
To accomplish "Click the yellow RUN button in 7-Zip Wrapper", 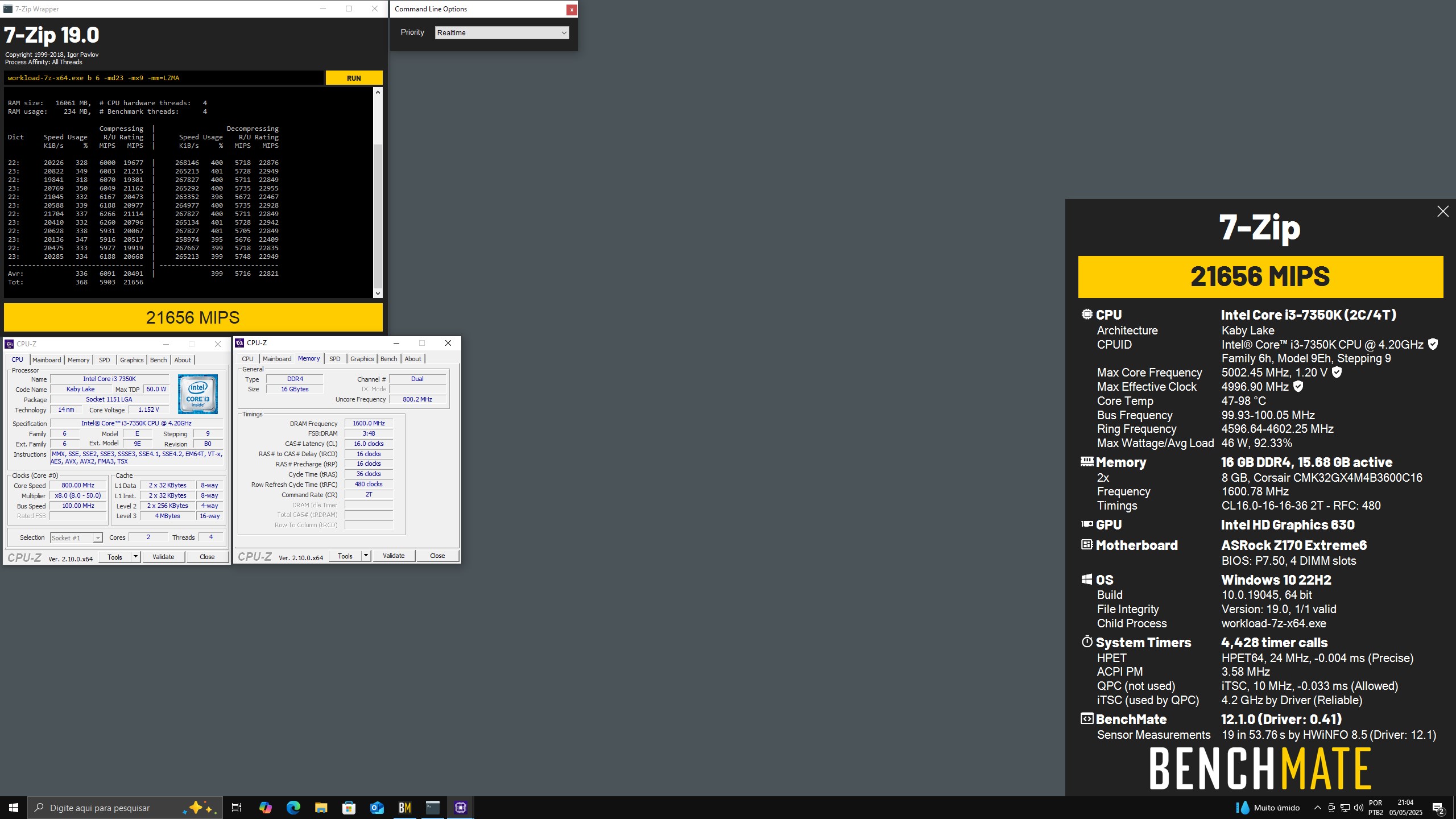I will point(354,78).
